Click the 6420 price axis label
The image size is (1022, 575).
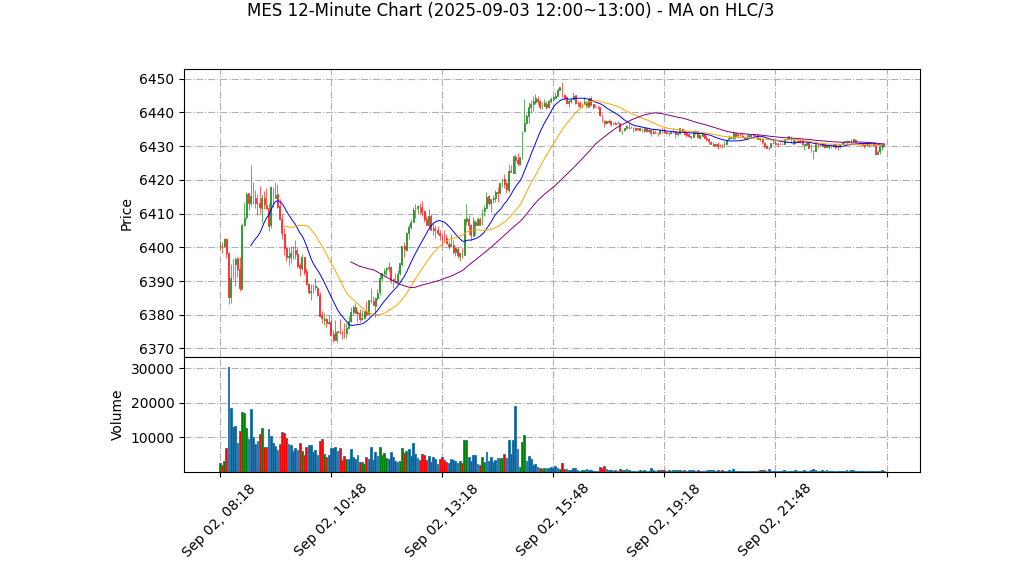[156, 181]
